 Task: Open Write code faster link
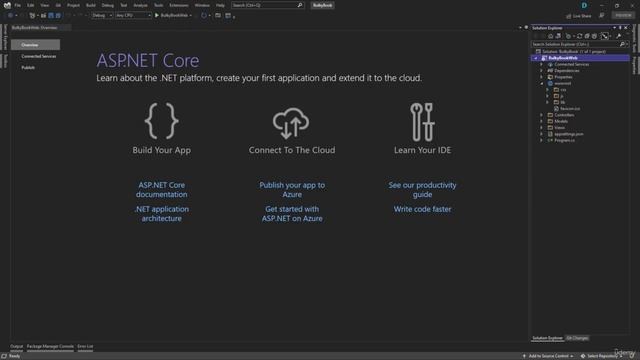pyautogui.click(x=422, y=209)
